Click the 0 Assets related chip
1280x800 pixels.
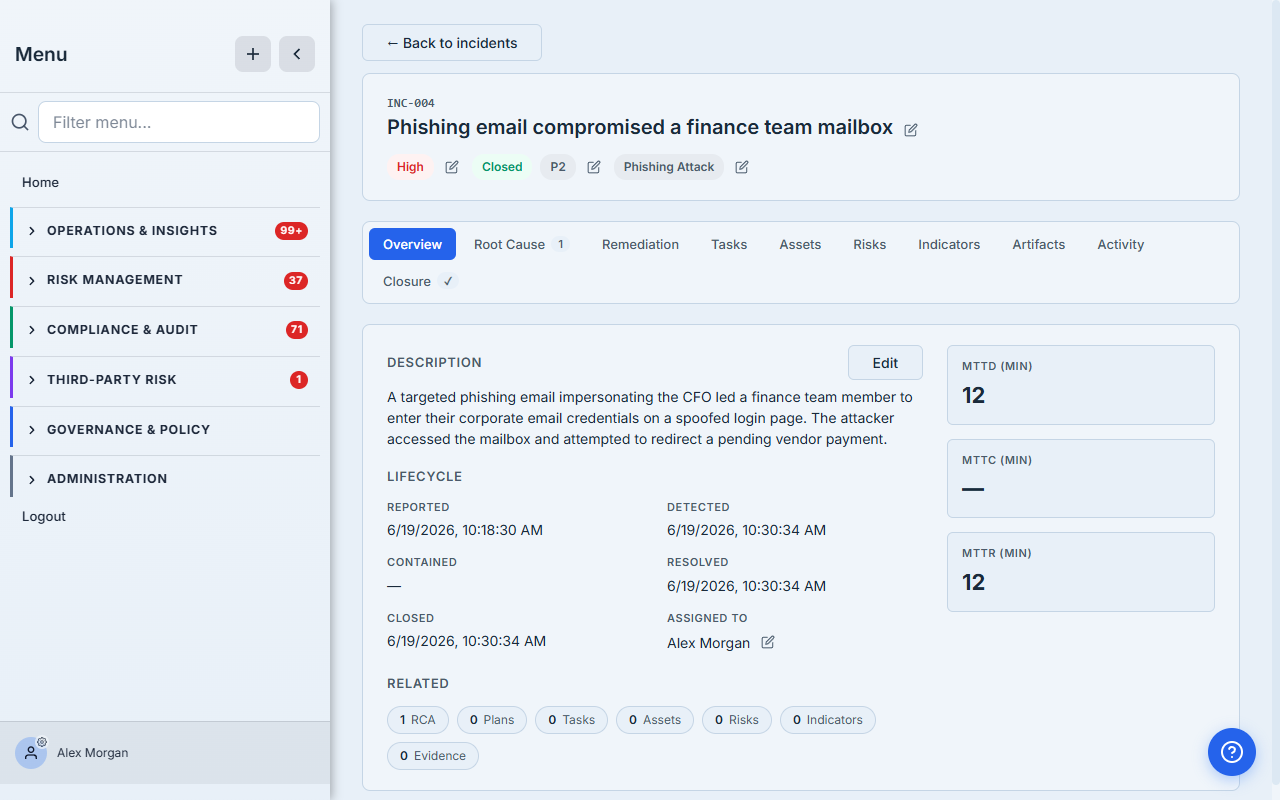[655, 720]
